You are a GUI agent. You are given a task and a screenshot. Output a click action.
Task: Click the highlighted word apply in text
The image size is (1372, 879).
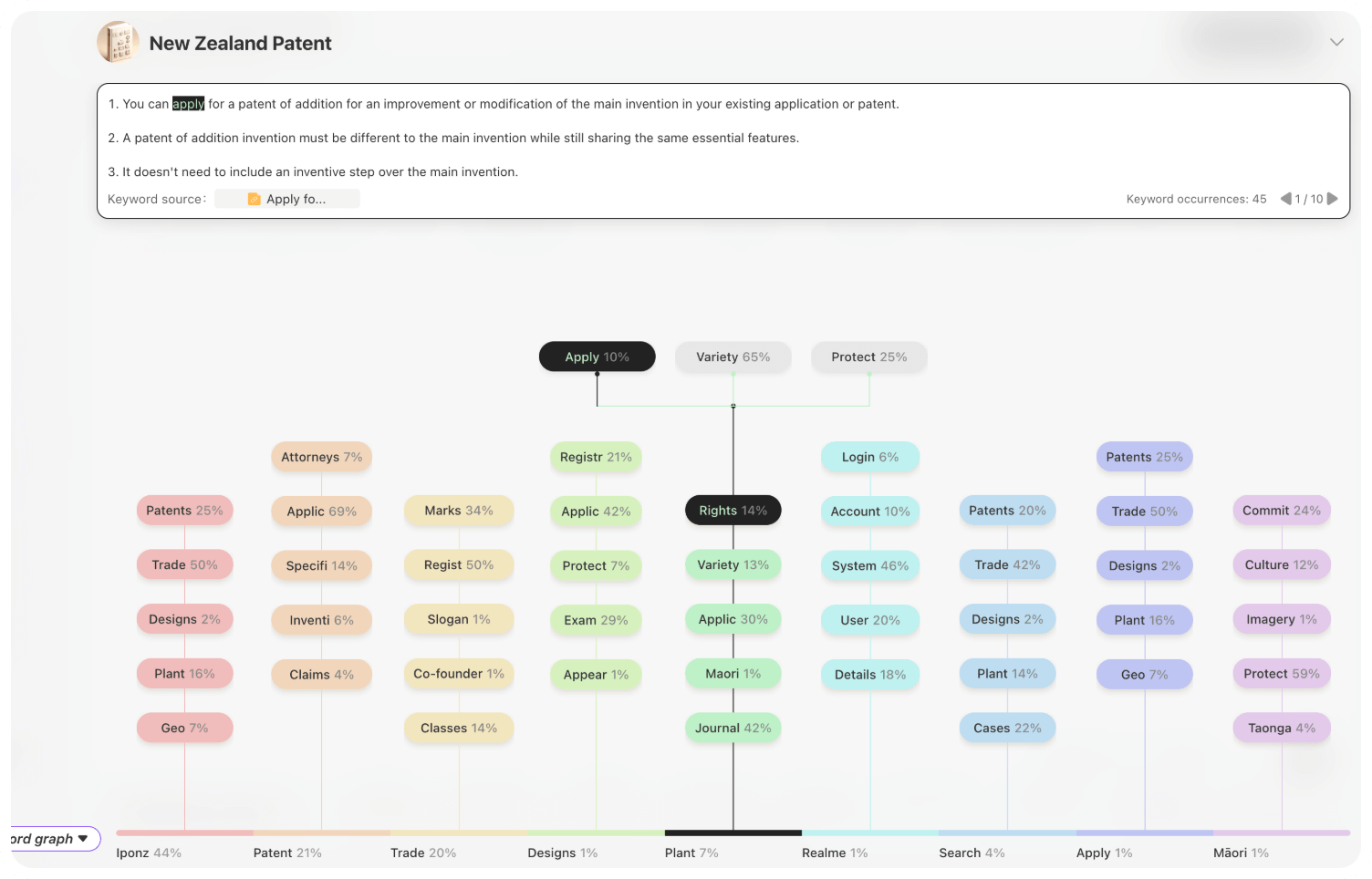(188, 104)
